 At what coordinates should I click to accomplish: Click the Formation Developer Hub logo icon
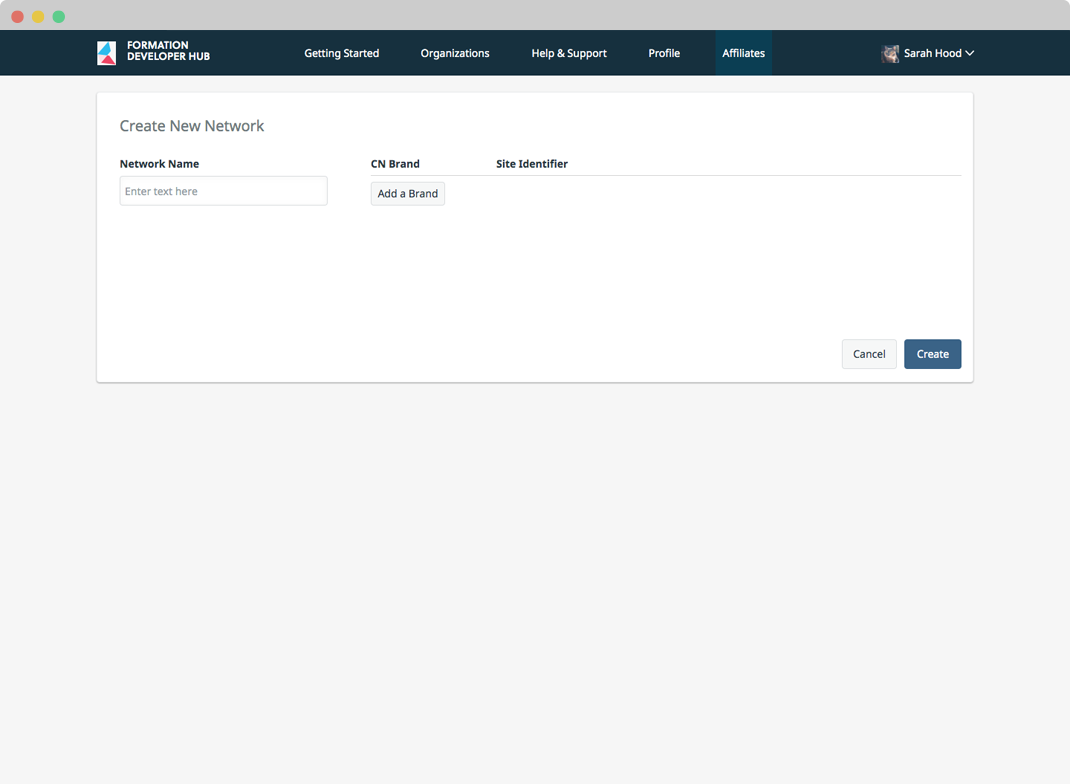[x=106, y=53]
